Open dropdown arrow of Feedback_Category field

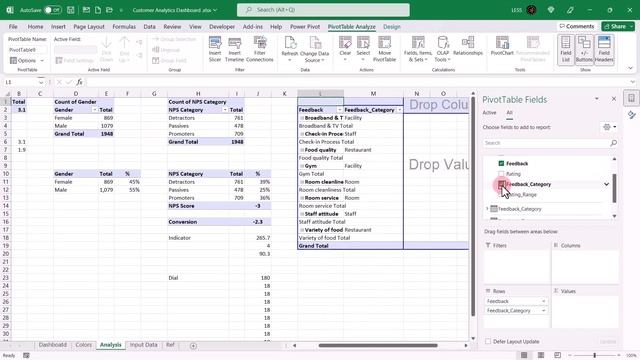click(607, 184)
